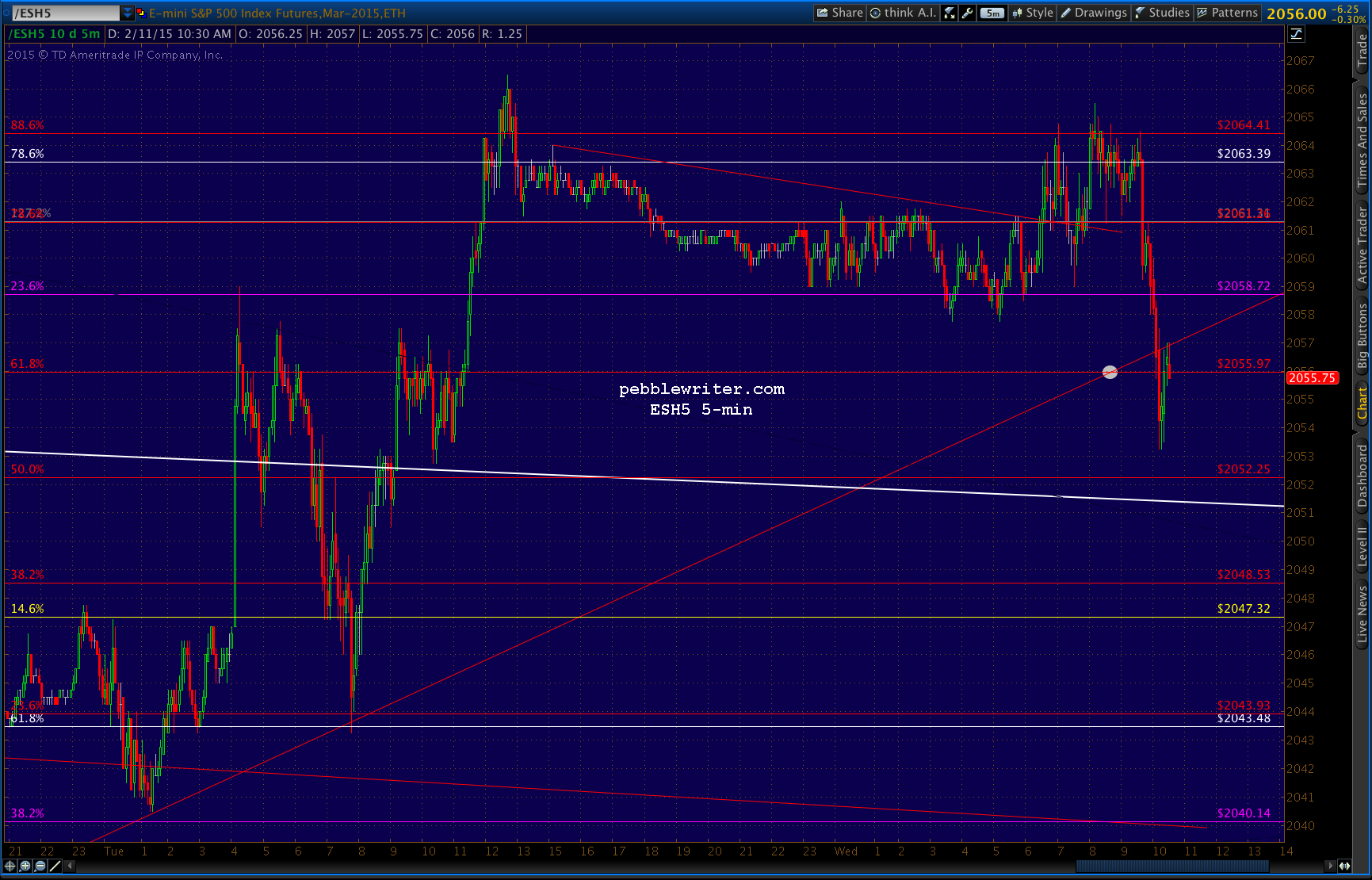This screenshot has height=880, width=1372.
Task: Open the Big Buttons side tab
Action: [x=1362, y=336]
